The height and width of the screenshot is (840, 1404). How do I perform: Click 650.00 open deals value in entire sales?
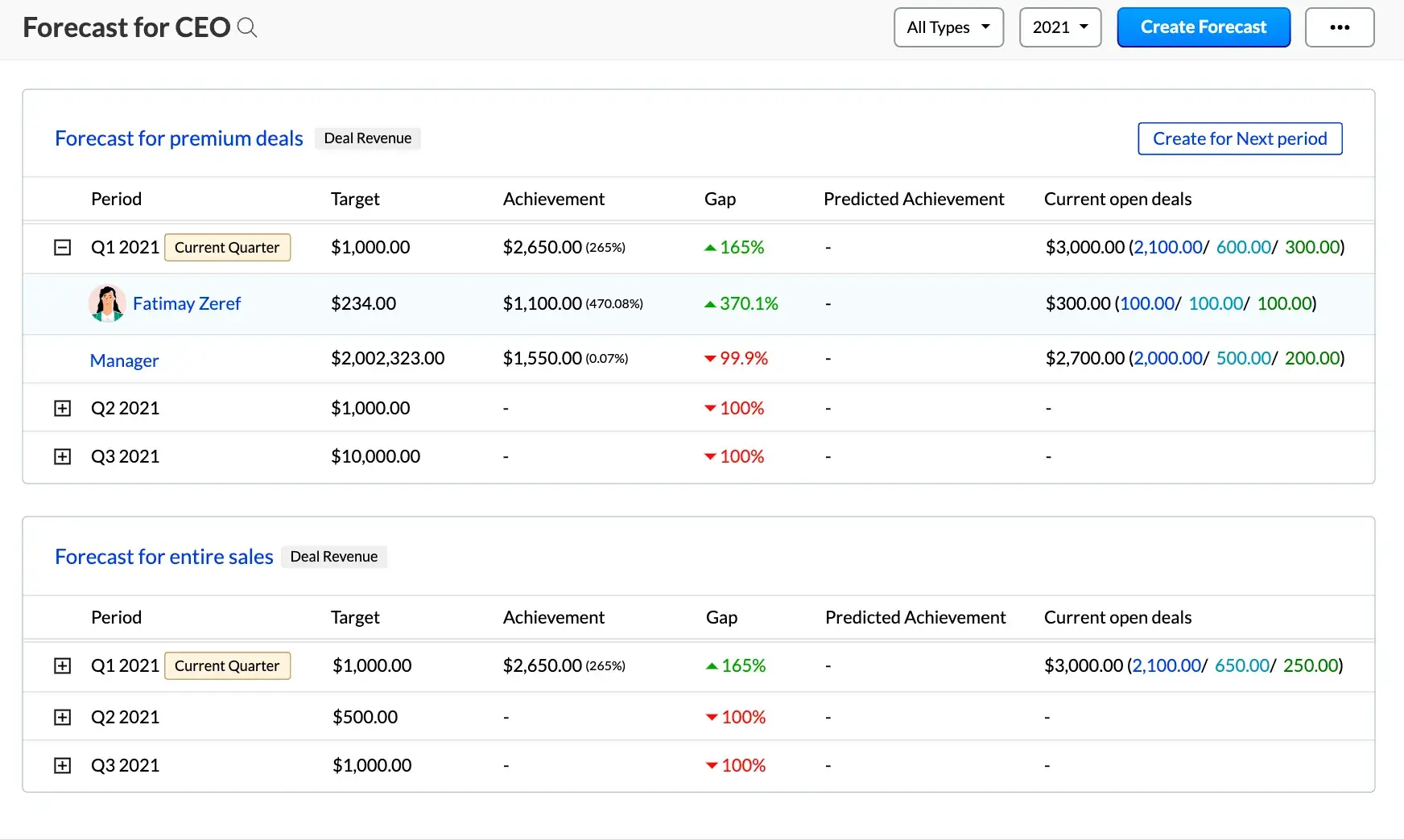(x=1241, y=665)
